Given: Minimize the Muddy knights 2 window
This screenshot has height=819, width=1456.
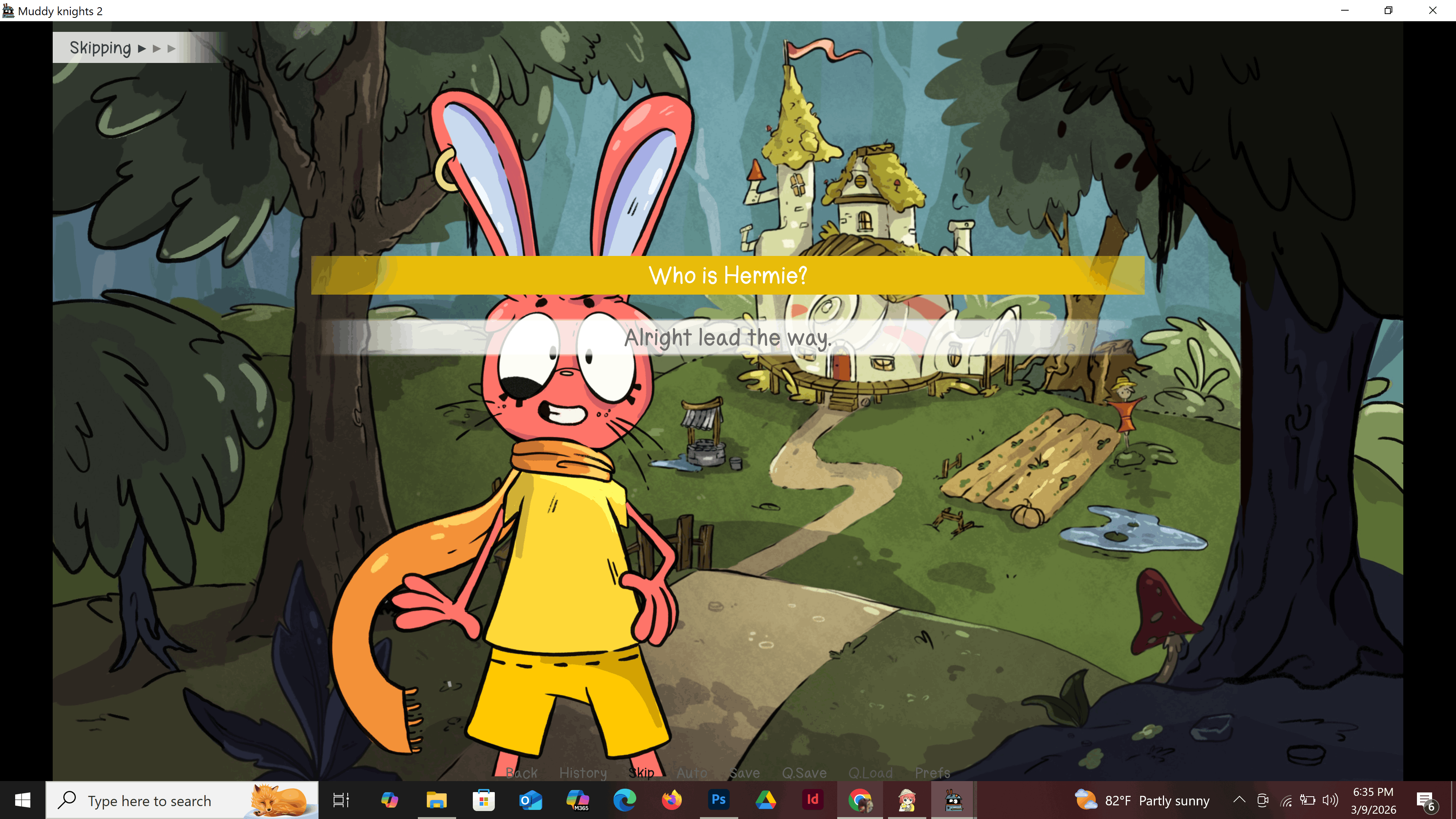Looking at the screenshot, I should pos(1345,10).
